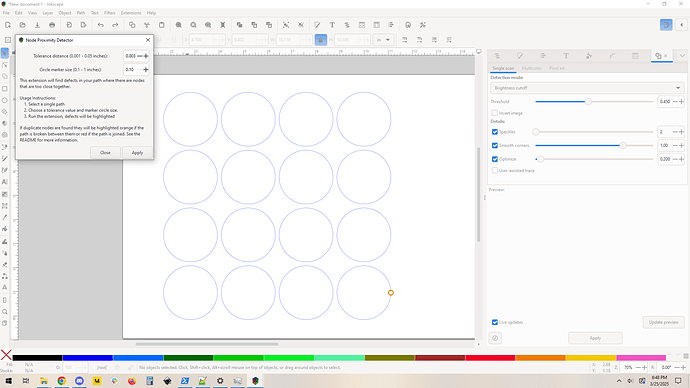This screenshot has width=690, height=388.
Task: Click Windows Start button
Action: coord(8,381)
